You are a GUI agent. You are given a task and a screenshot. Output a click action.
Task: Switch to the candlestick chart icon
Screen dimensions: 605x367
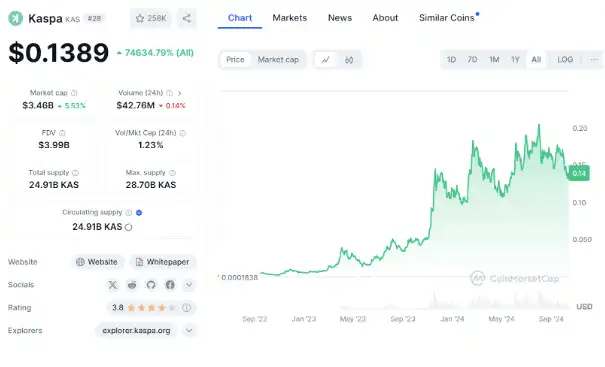point(349,60)
